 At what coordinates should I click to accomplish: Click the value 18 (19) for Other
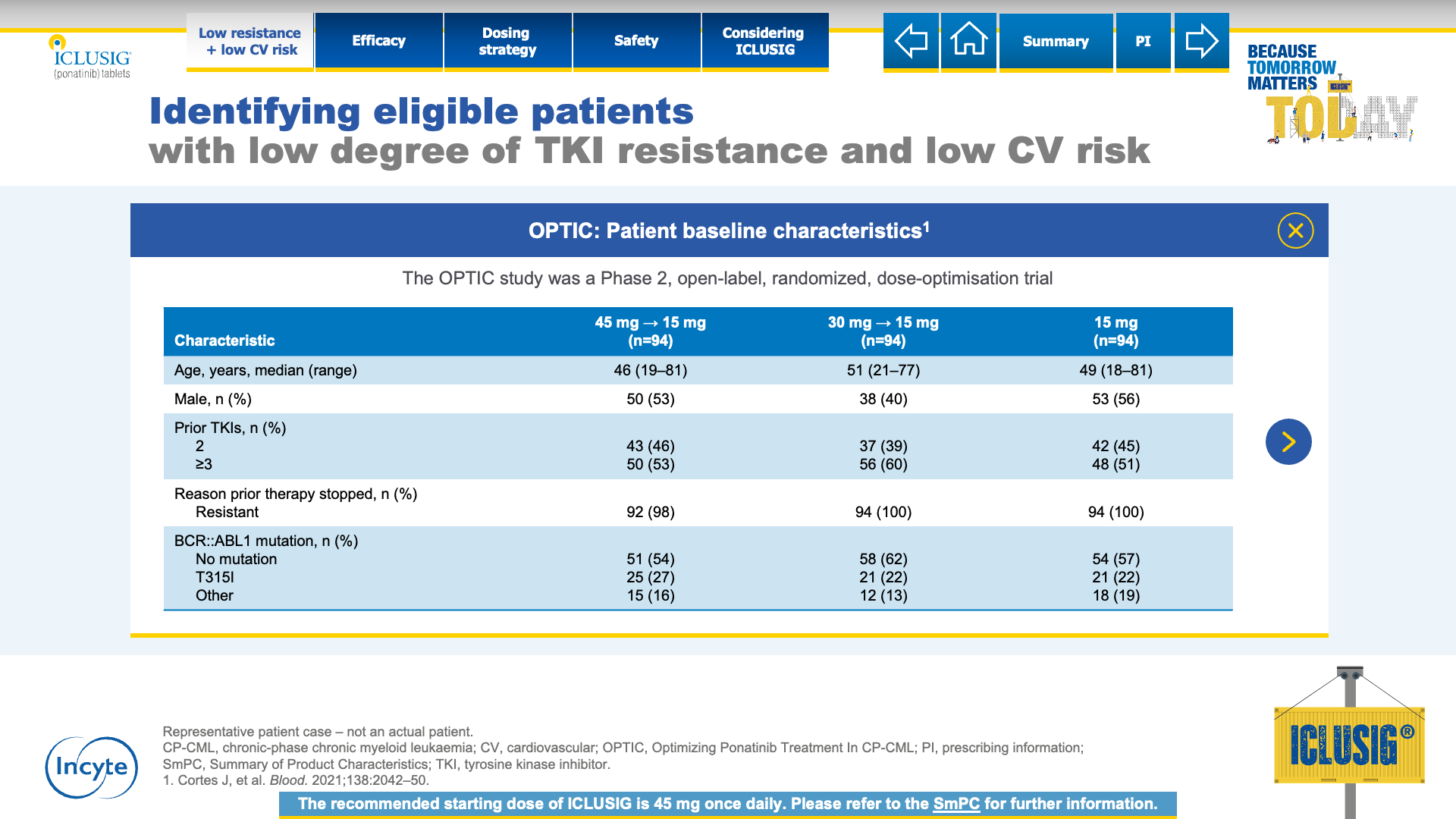coord(1116,595)
